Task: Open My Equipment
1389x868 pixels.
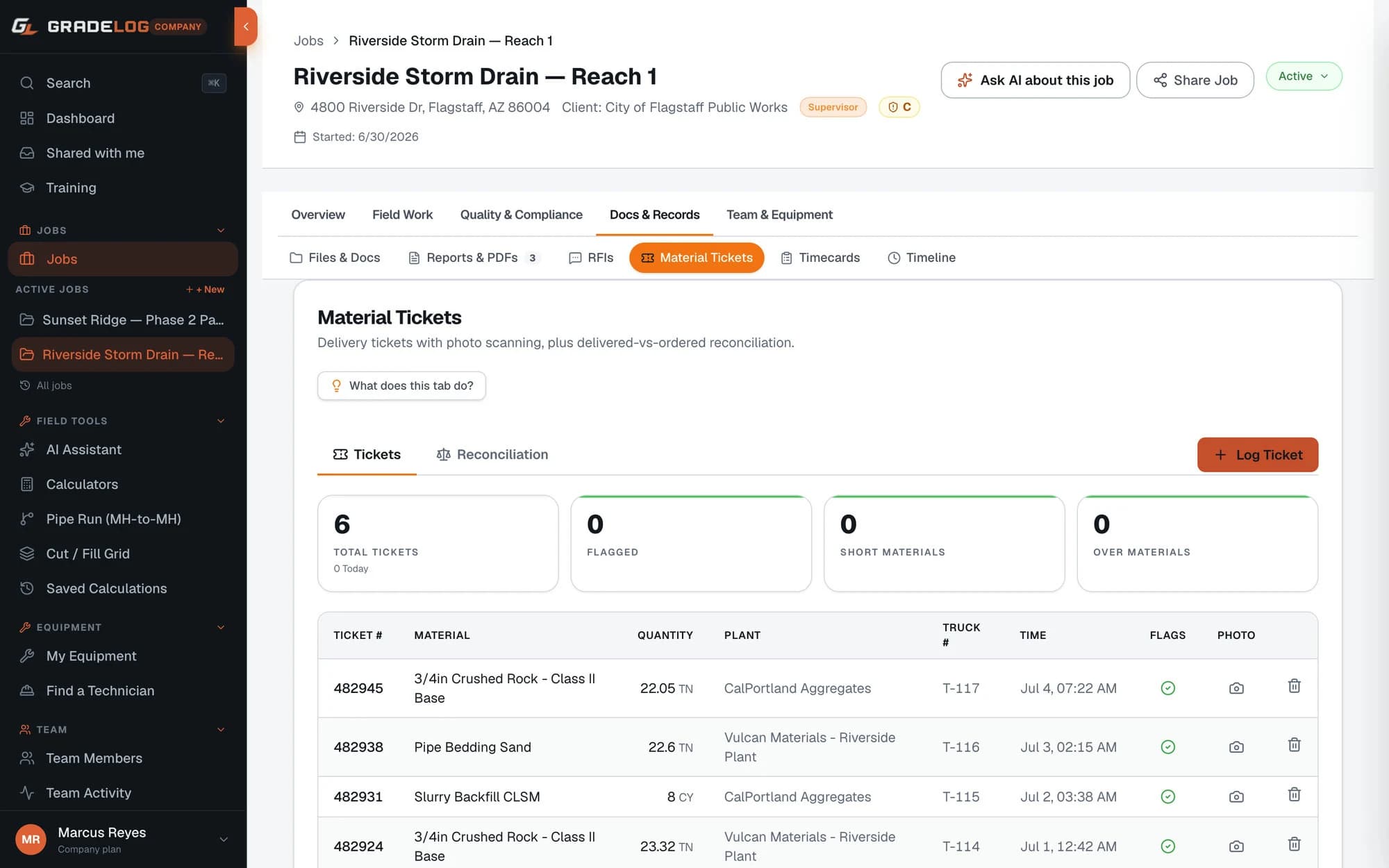Action: pos(123,656)
